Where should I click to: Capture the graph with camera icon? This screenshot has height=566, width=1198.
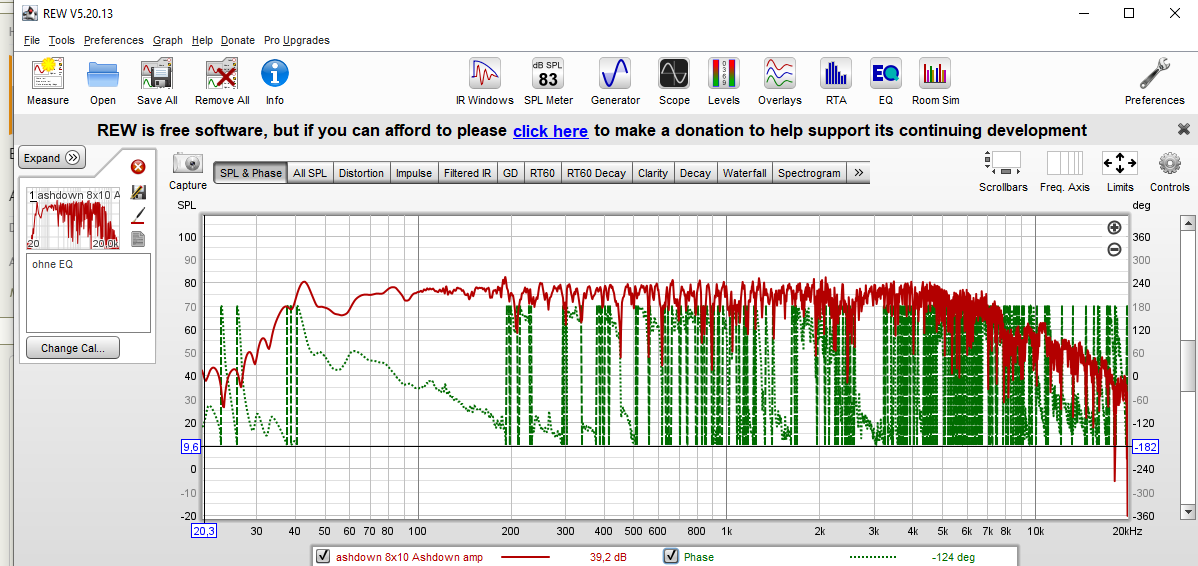[x=188, y=170]
